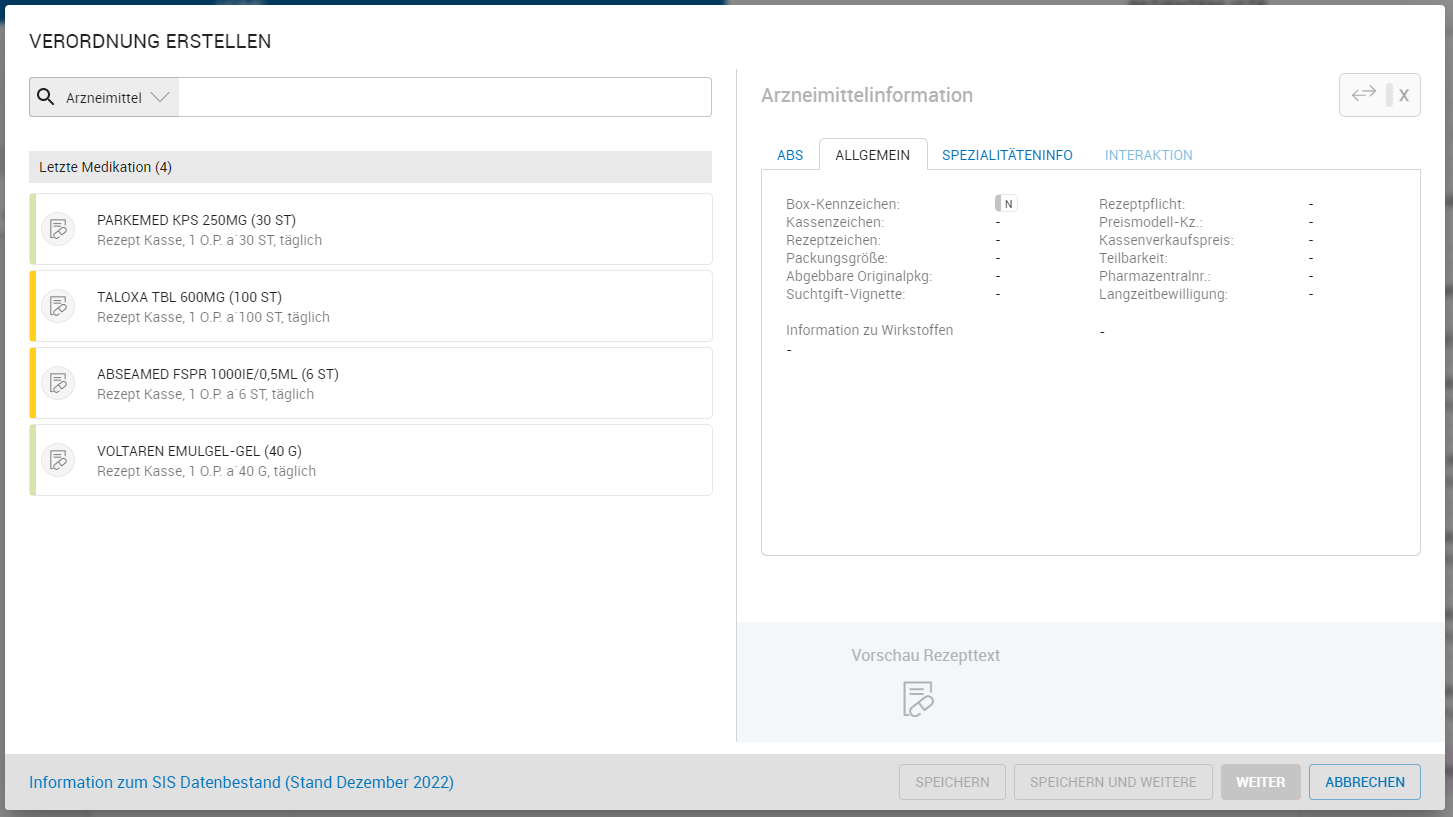Open the SIS Datenbestand information link
The width and height of the screenshot is (1453, 817).
tap(241, 782)
